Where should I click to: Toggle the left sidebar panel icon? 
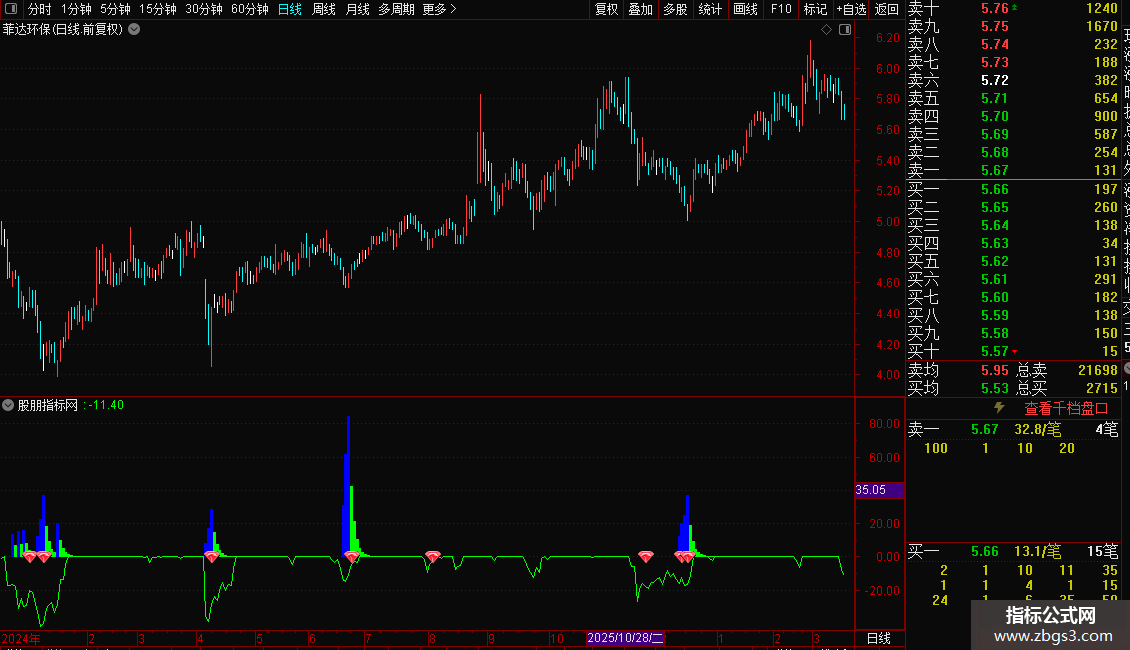click(11, 9)
